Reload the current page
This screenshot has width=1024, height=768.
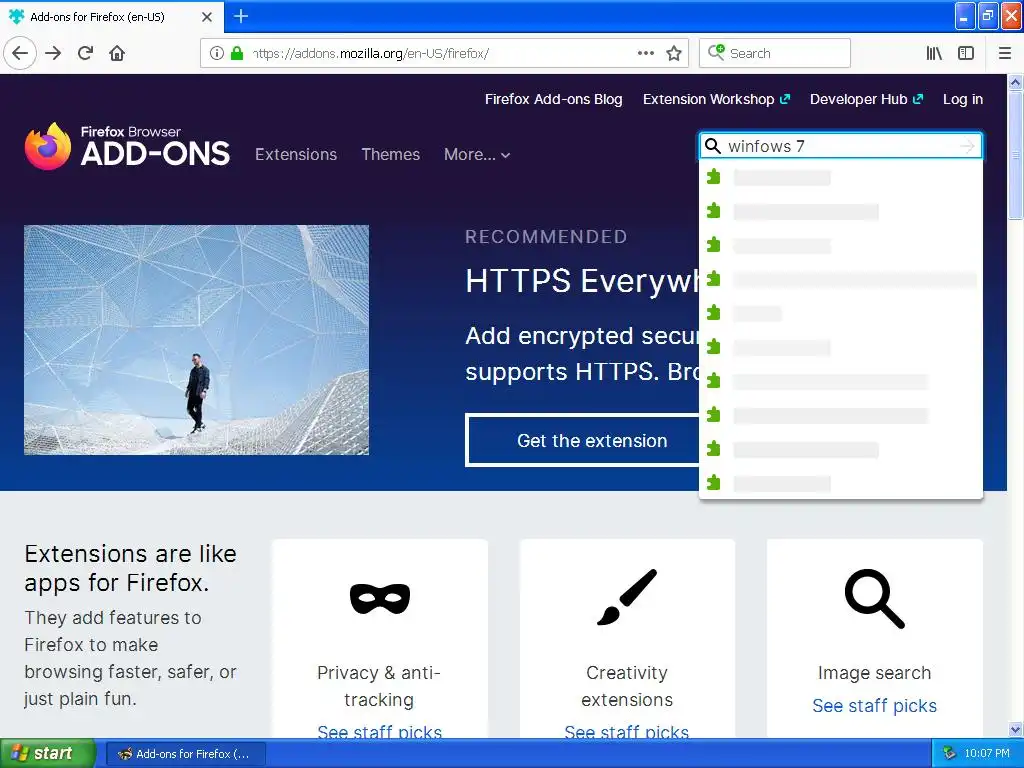(86, 53)
